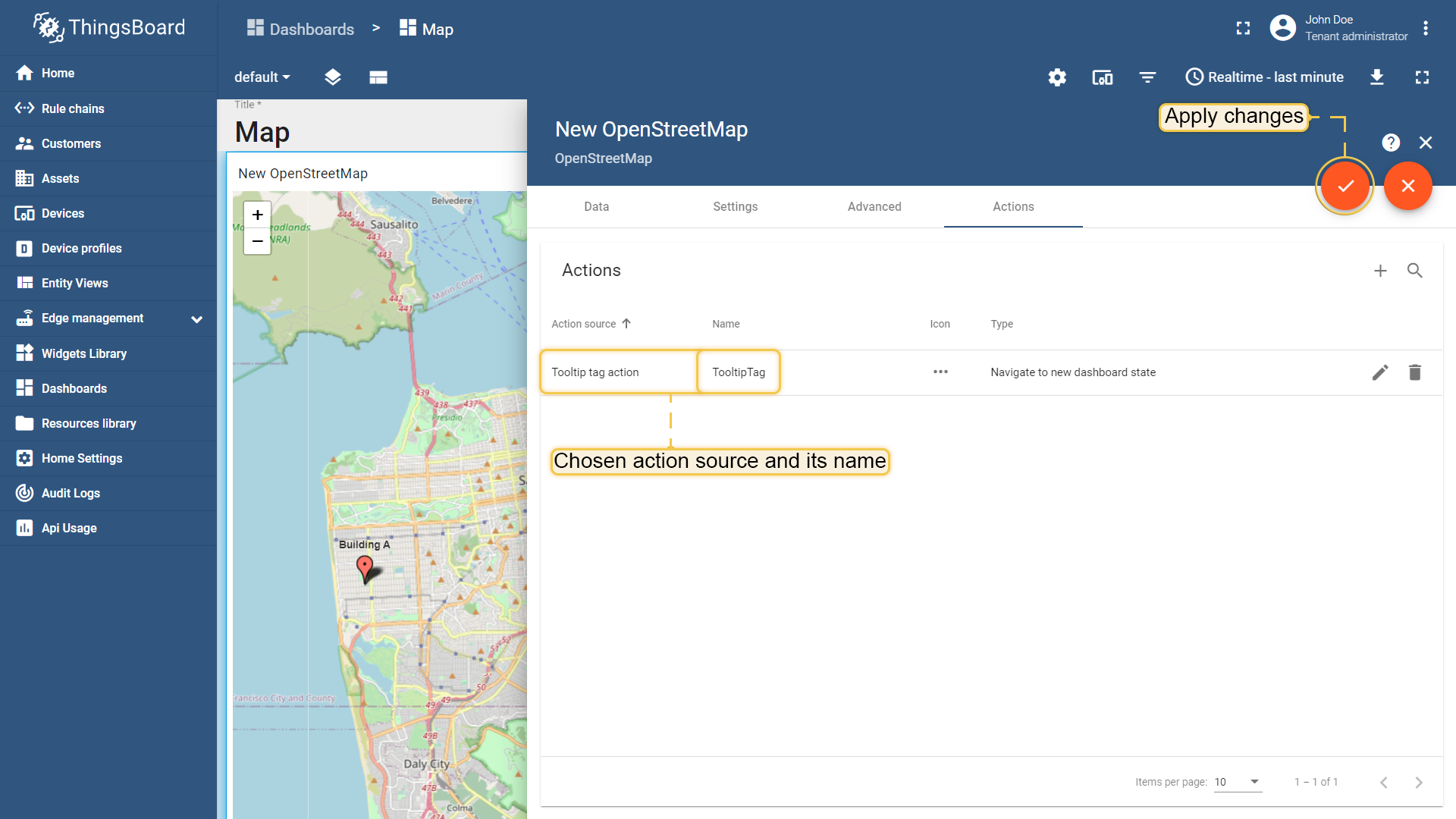Open Dashboards in the sidebar

click(108, 388)
